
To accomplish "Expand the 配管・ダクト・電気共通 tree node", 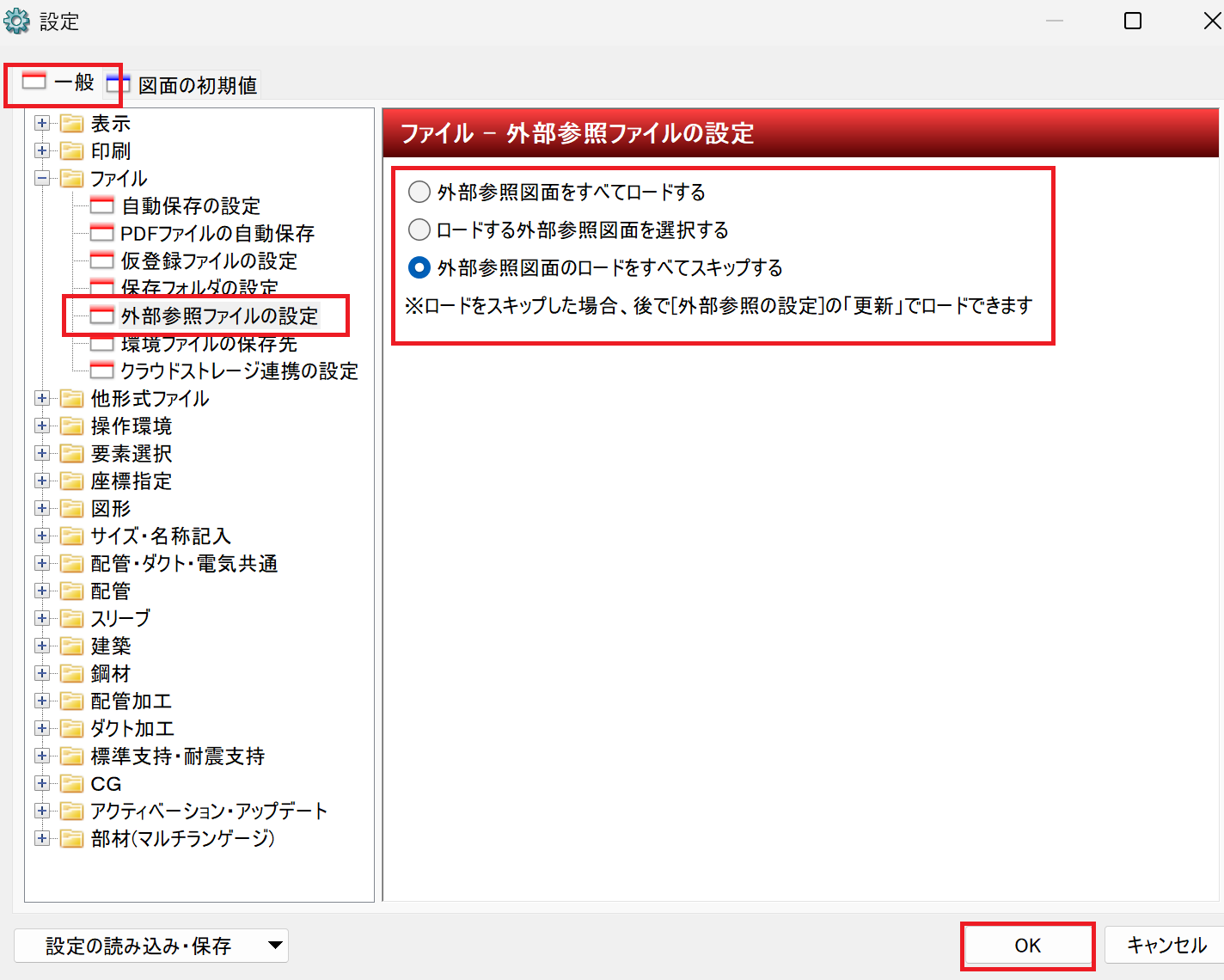I will point(41,563).
